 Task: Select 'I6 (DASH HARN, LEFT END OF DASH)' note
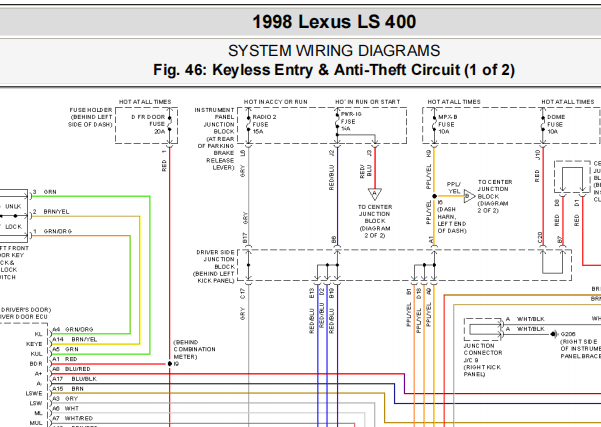(x=452, y=217)
